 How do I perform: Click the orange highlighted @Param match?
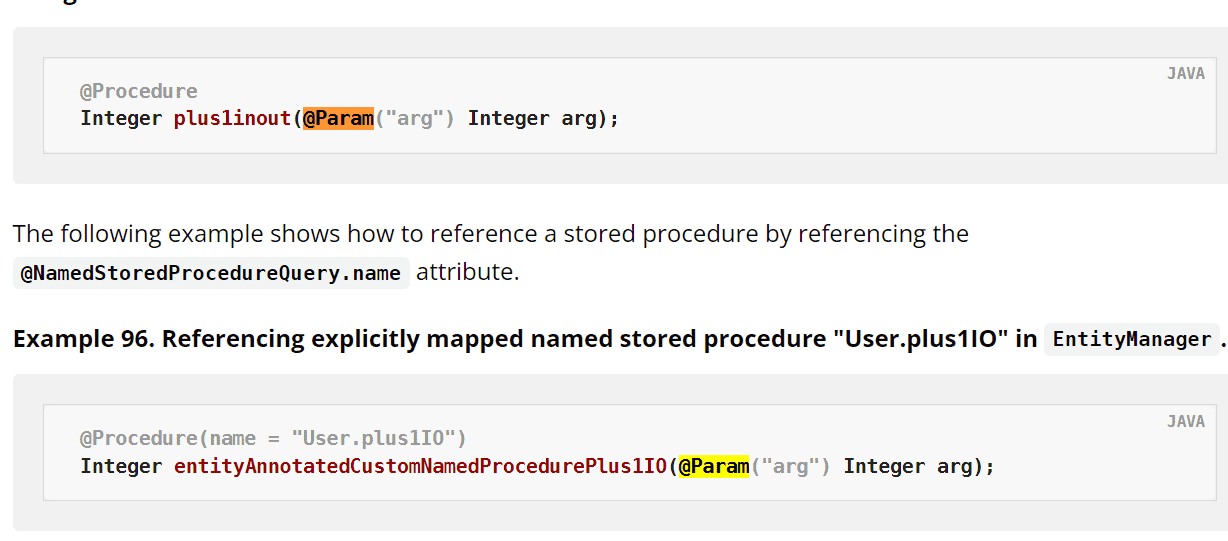click(338, 118)
